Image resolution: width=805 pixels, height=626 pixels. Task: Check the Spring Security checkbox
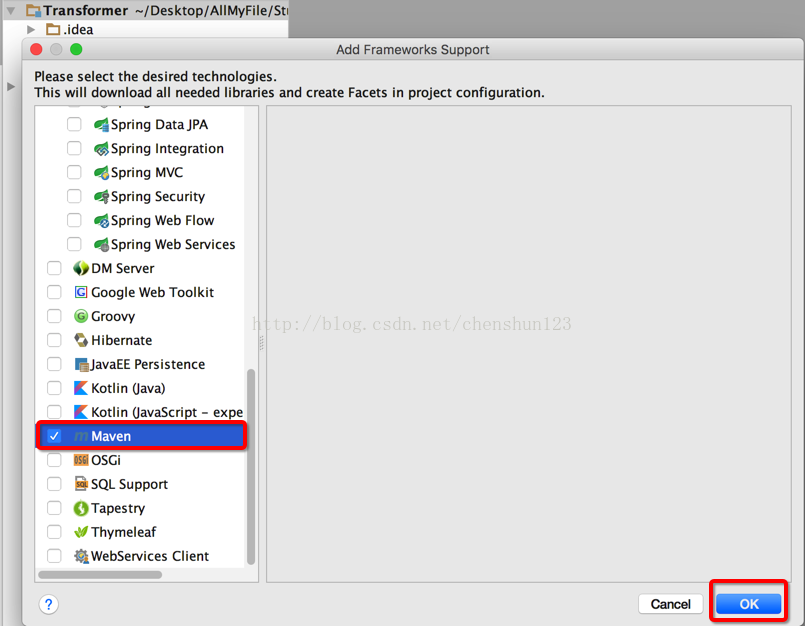click(x=74, y=196)
